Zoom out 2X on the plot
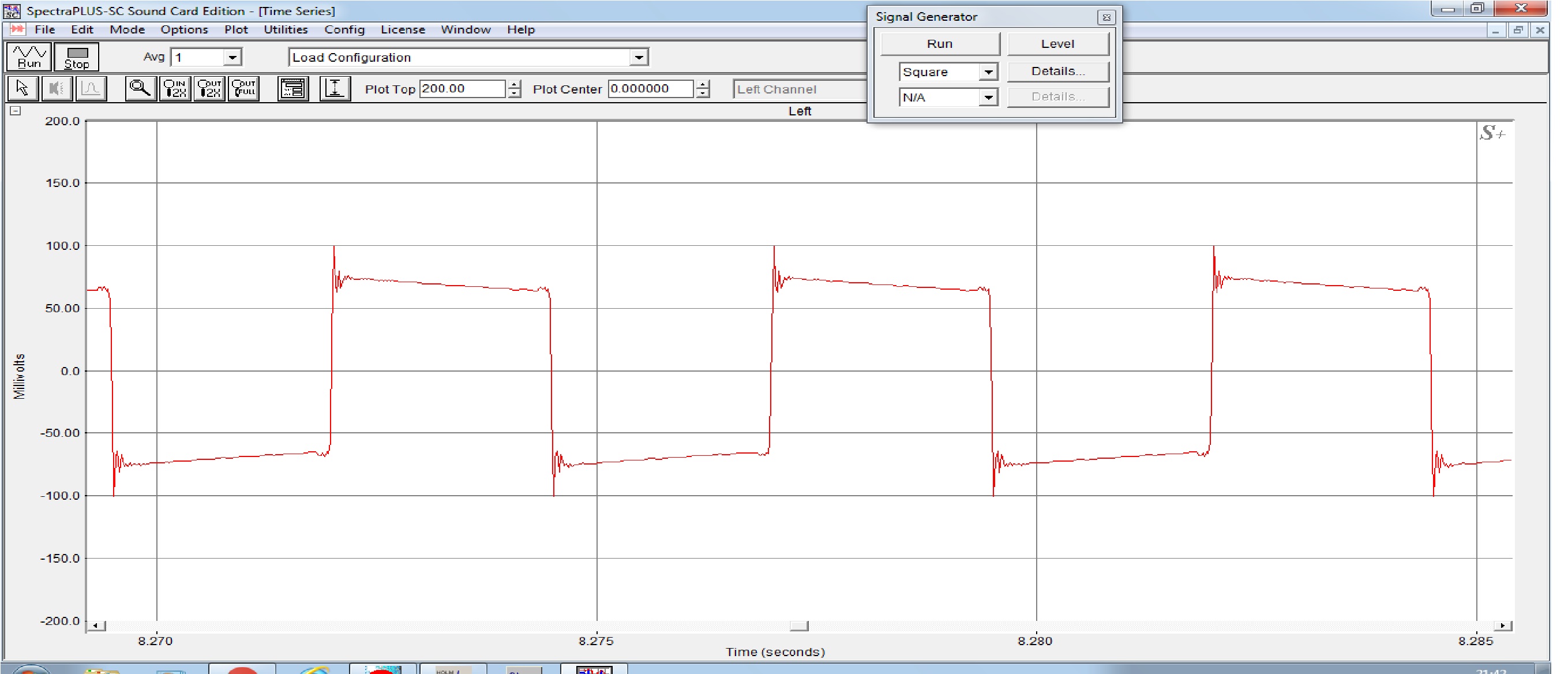This screenshot has width=1568, height=674. pos(209,89)
